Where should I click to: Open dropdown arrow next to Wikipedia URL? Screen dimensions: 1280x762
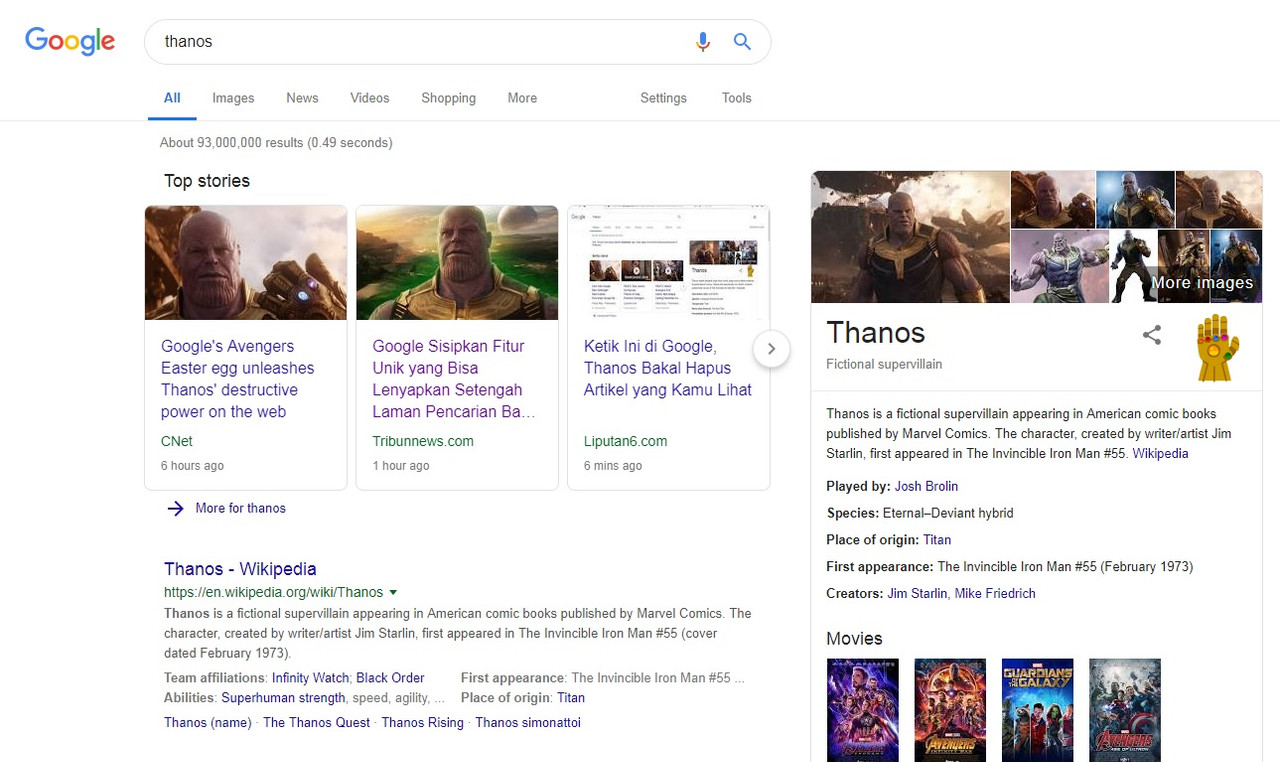pyautogui.click(x=393, y=592)
